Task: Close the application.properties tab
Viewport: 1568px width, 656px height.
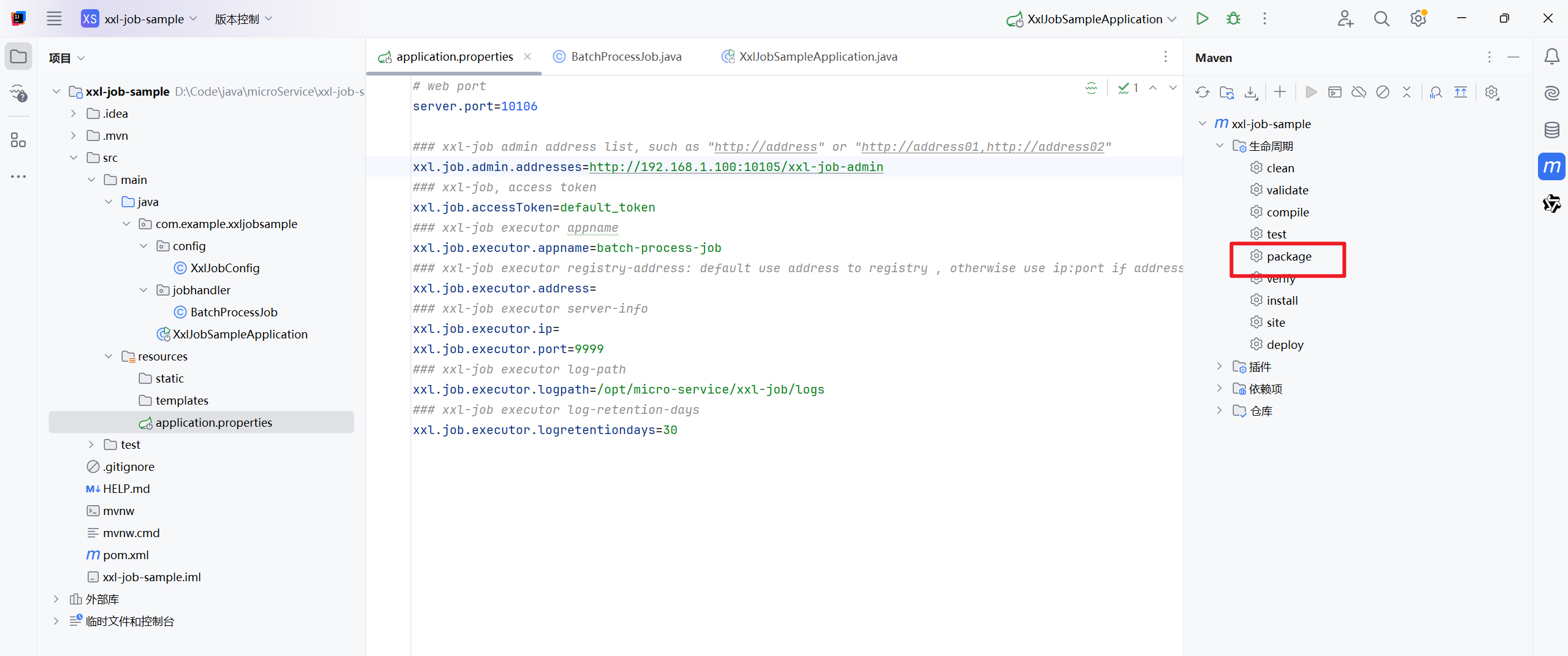Action: click(x=527, y=56)
